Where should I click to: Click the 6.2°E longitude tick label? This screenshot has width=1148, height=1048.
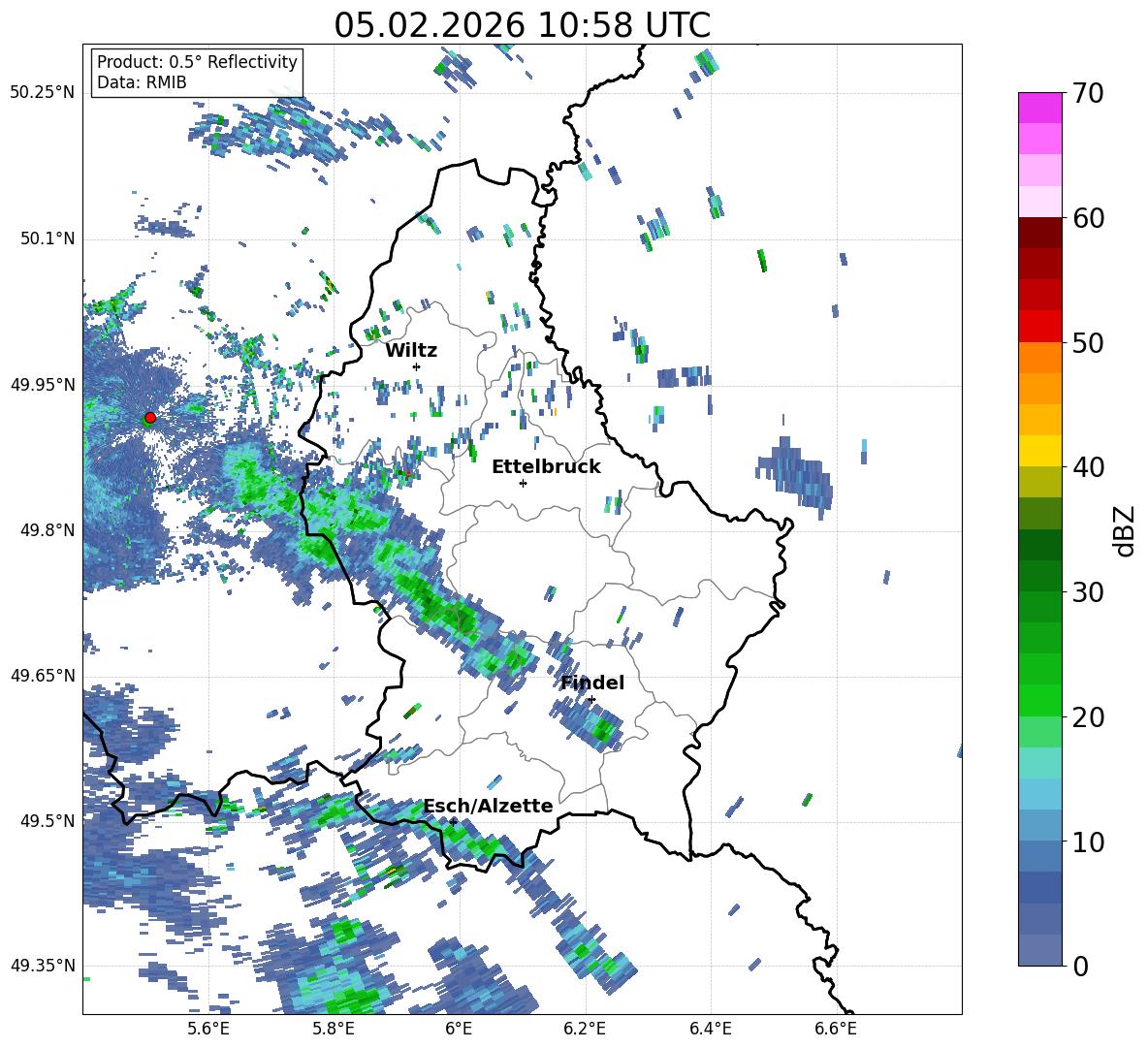(585, 1029)
